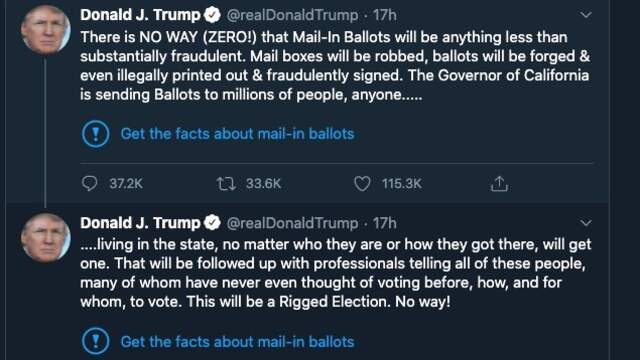Click the reply icon on first tweet

(89, 184)
